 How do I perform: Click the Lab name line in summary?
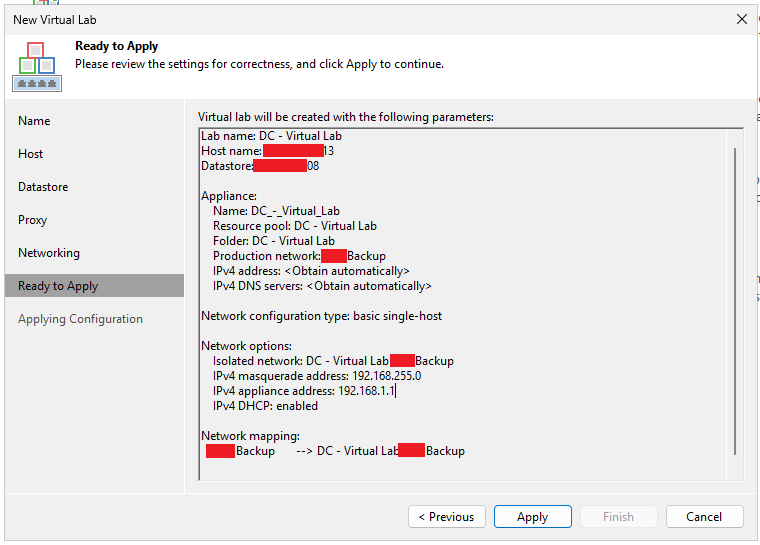coord(271,136)
